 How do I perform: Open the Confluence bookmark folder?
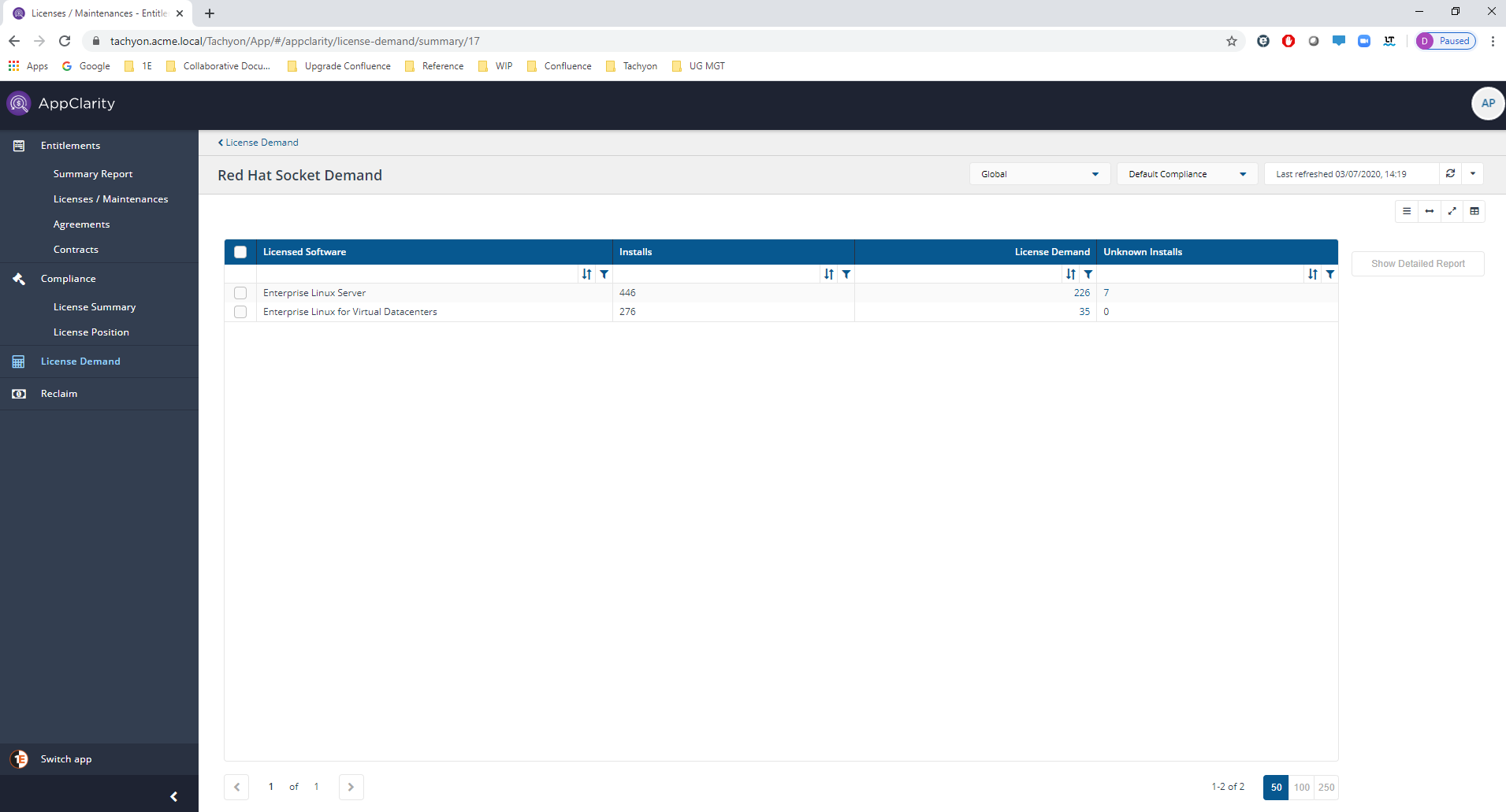[x=560, y=66]
